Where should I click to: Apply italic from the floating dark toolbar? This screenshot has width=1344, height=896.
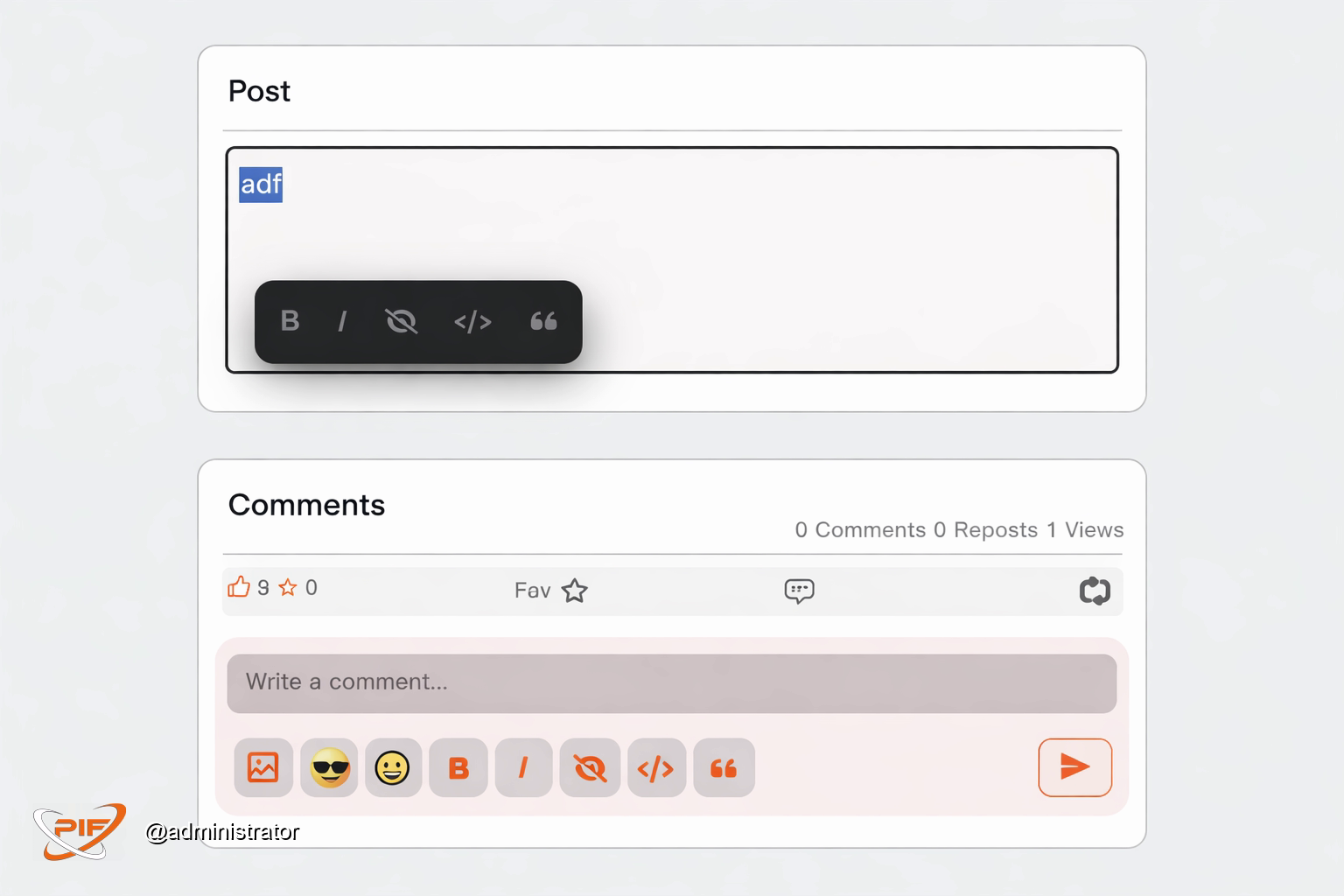tap(342, 322)
